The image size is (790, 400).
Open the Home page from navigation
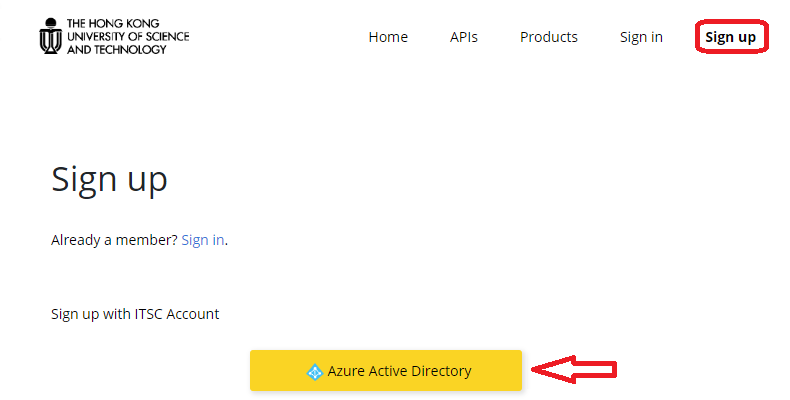[388, 37]
